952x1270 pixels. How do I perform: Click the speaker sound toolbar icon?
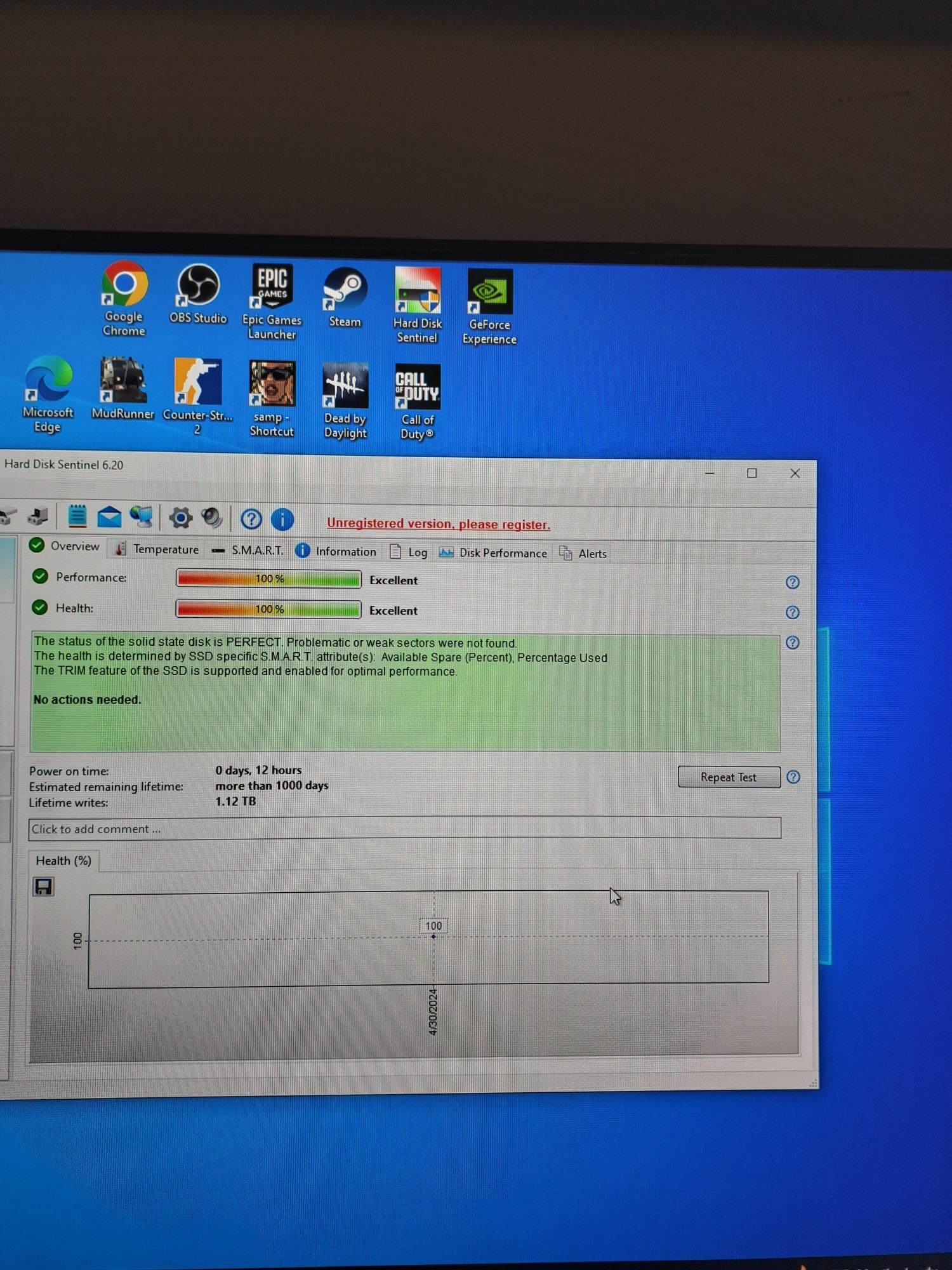pos(212,518)
